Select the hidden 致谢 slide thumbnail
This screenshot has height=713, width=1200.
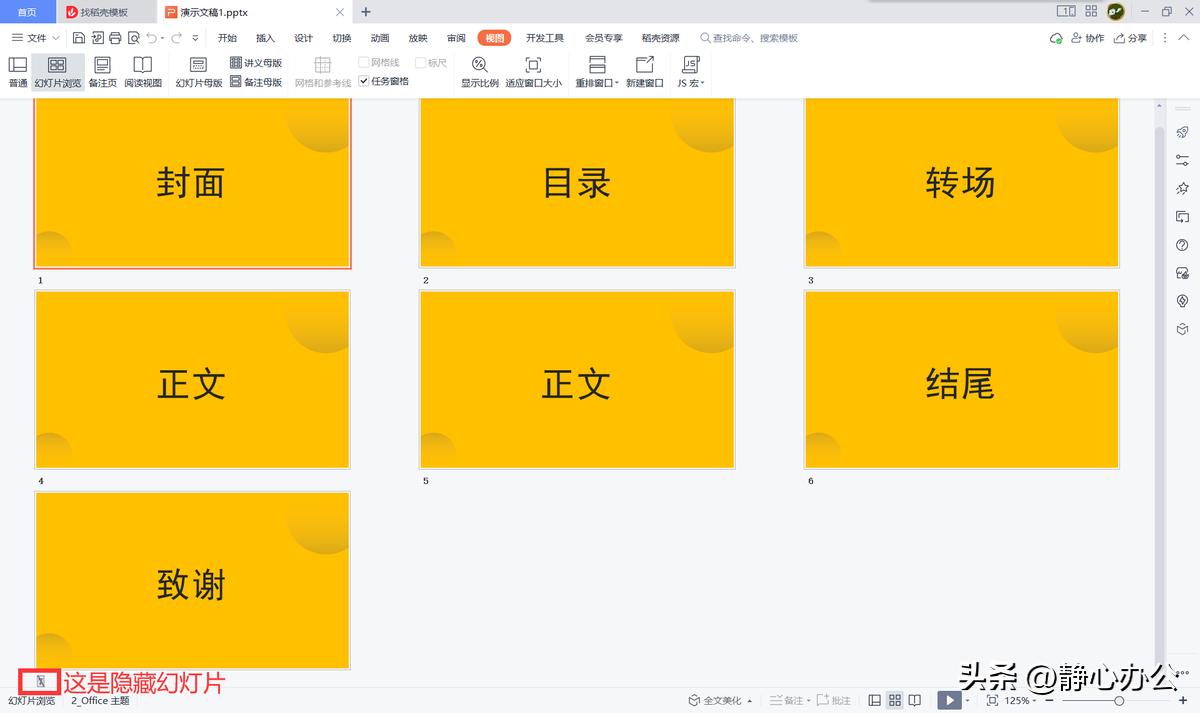[190, 580]
